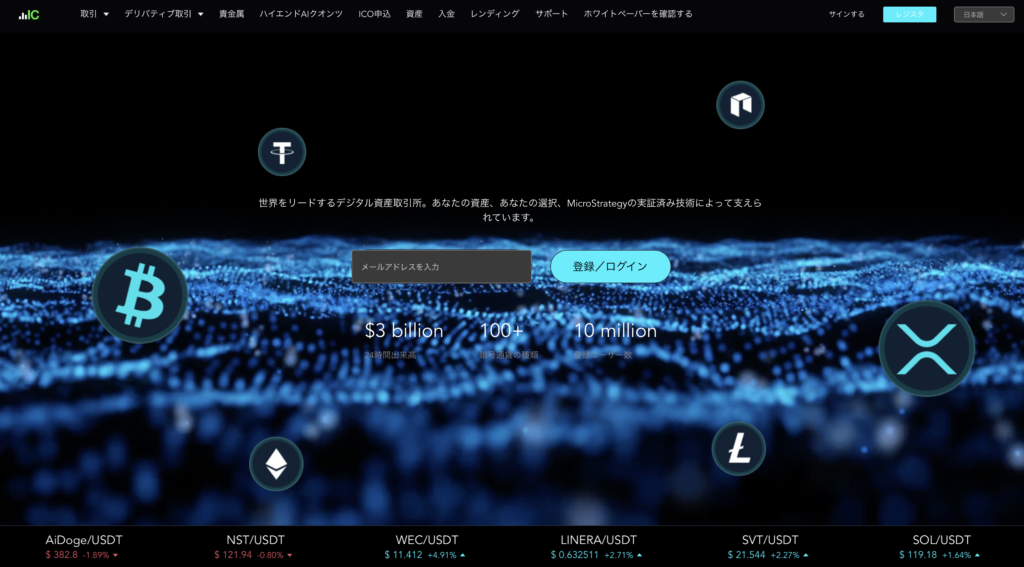Click the 10 million statistic

[x=615, y=331]
